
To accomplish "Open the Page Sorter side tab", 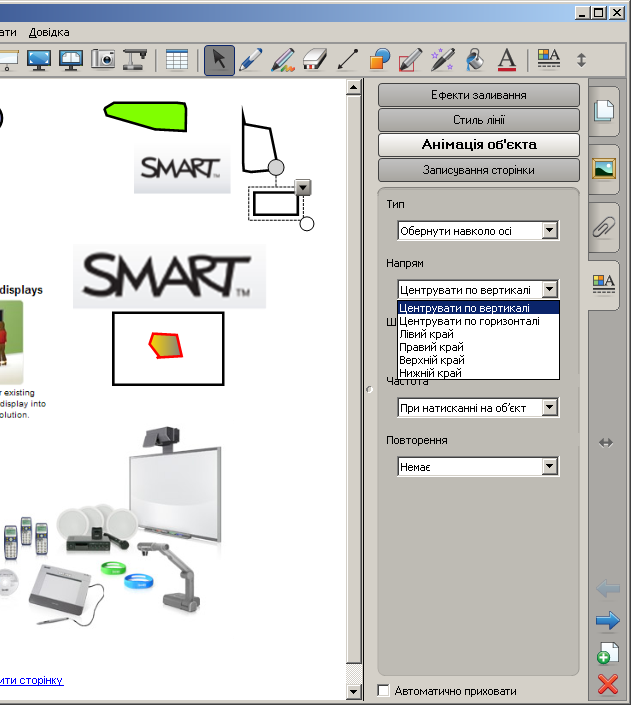I will pyautogui.click(x=604, y=111).
